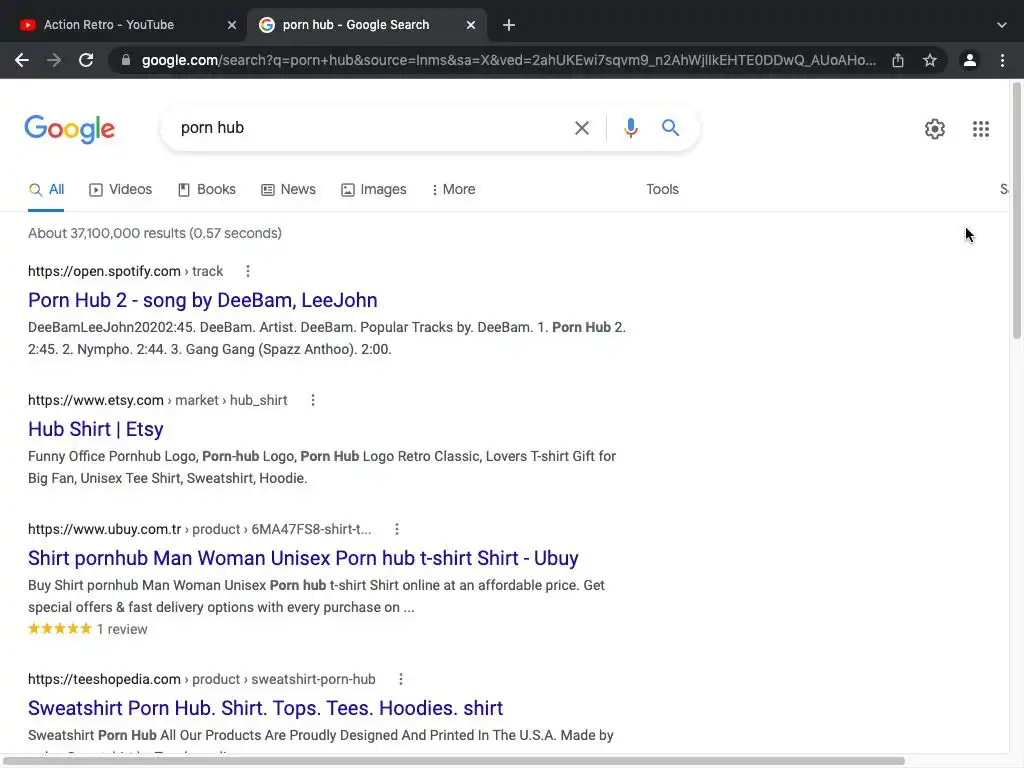
Task: Go back using the browser back arrow
Action: pyautogui.click(x=22, y=60)
